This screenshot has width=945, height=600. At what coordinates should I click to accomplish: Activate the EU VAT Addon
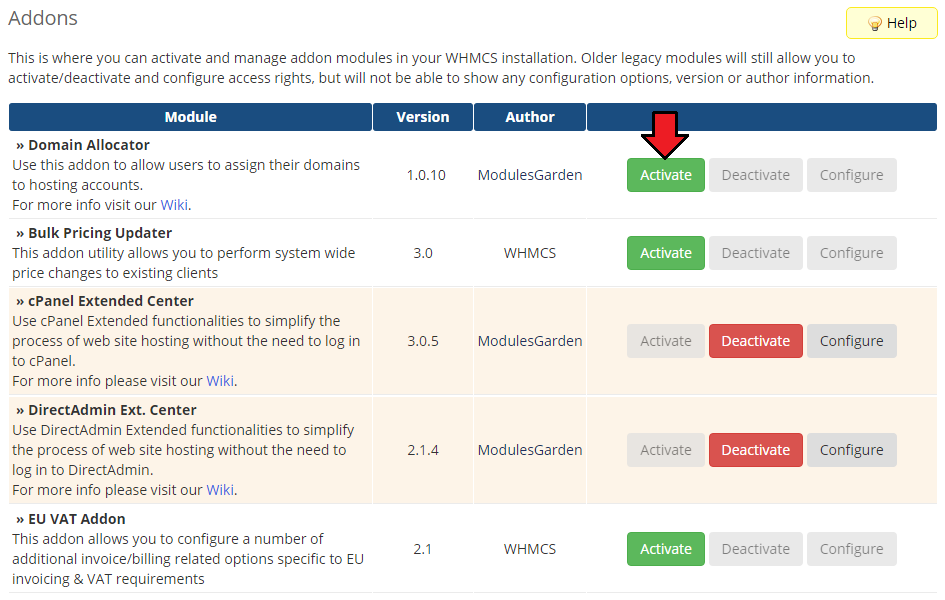(665, 549)
